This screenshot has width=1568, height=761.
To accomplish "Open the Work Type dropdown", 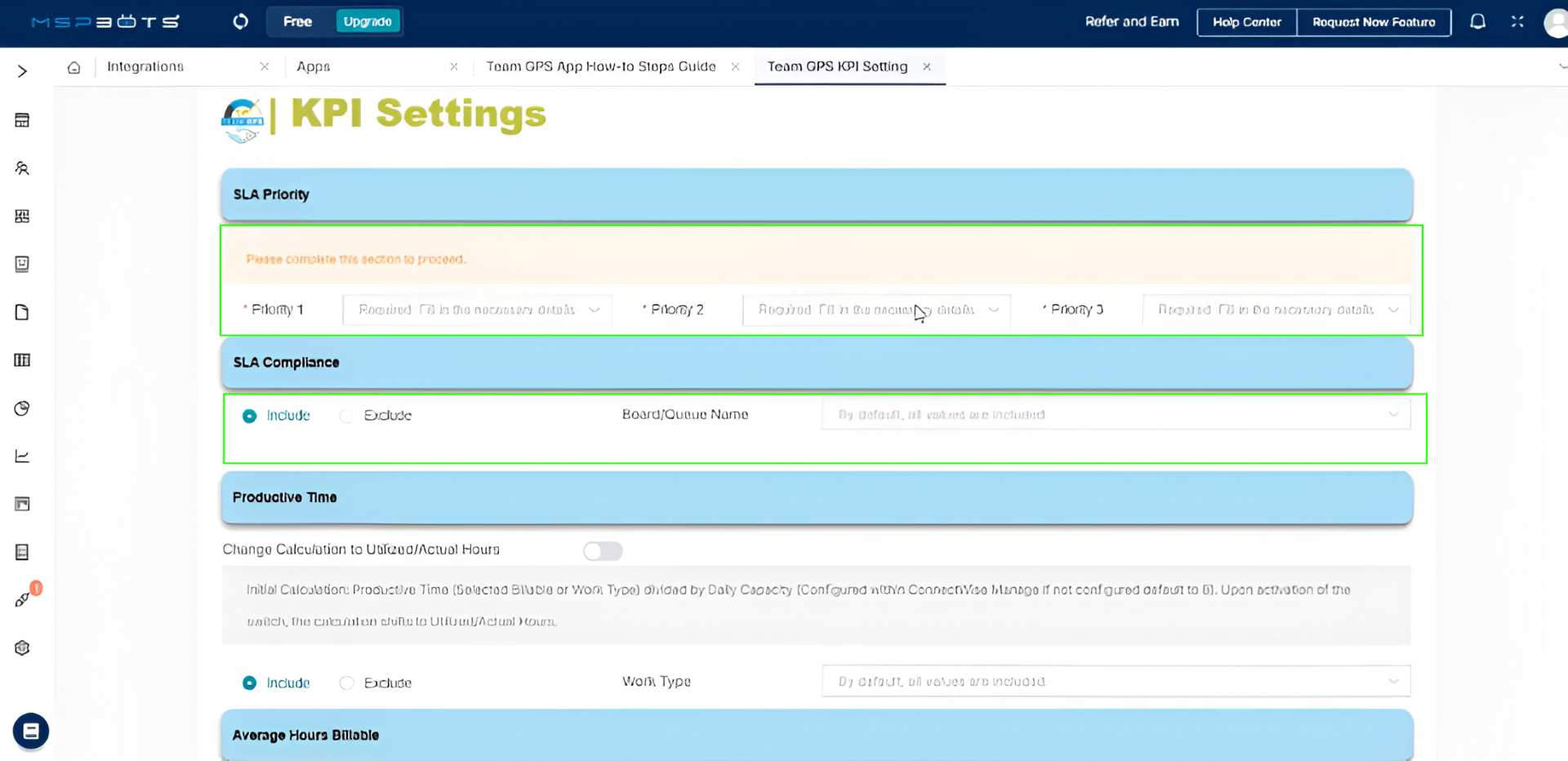I will [1116, 682].
